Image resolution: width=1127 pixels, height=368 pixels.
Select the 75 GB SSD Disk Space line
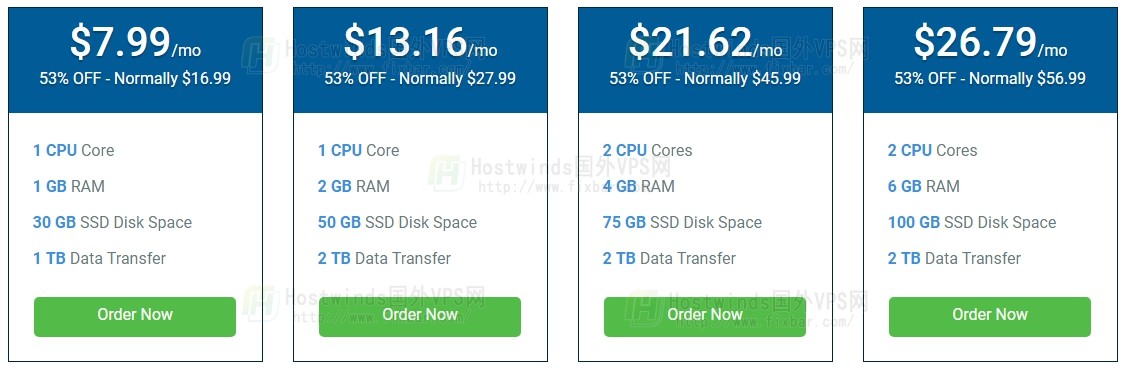click(x=682, y=222)
